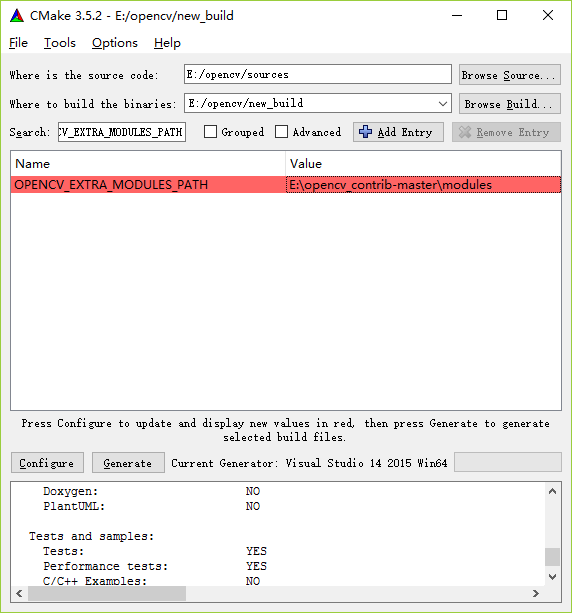Open the Tools menu
The image size is (572, 613).
coord(60,43)
